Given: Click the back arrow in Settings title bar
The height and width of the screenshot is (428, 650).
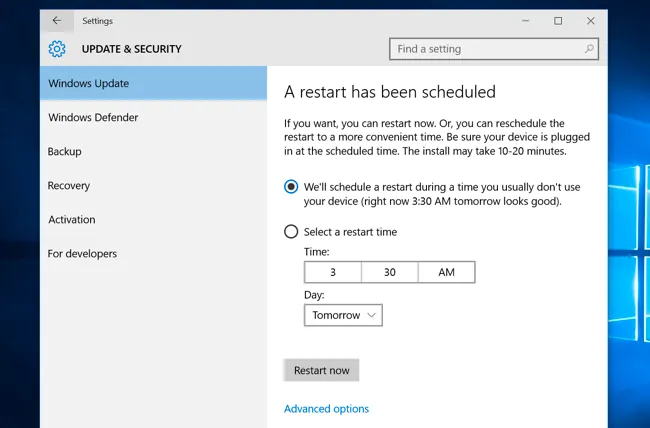Looking at the screenshot, I should coord(57,21).
